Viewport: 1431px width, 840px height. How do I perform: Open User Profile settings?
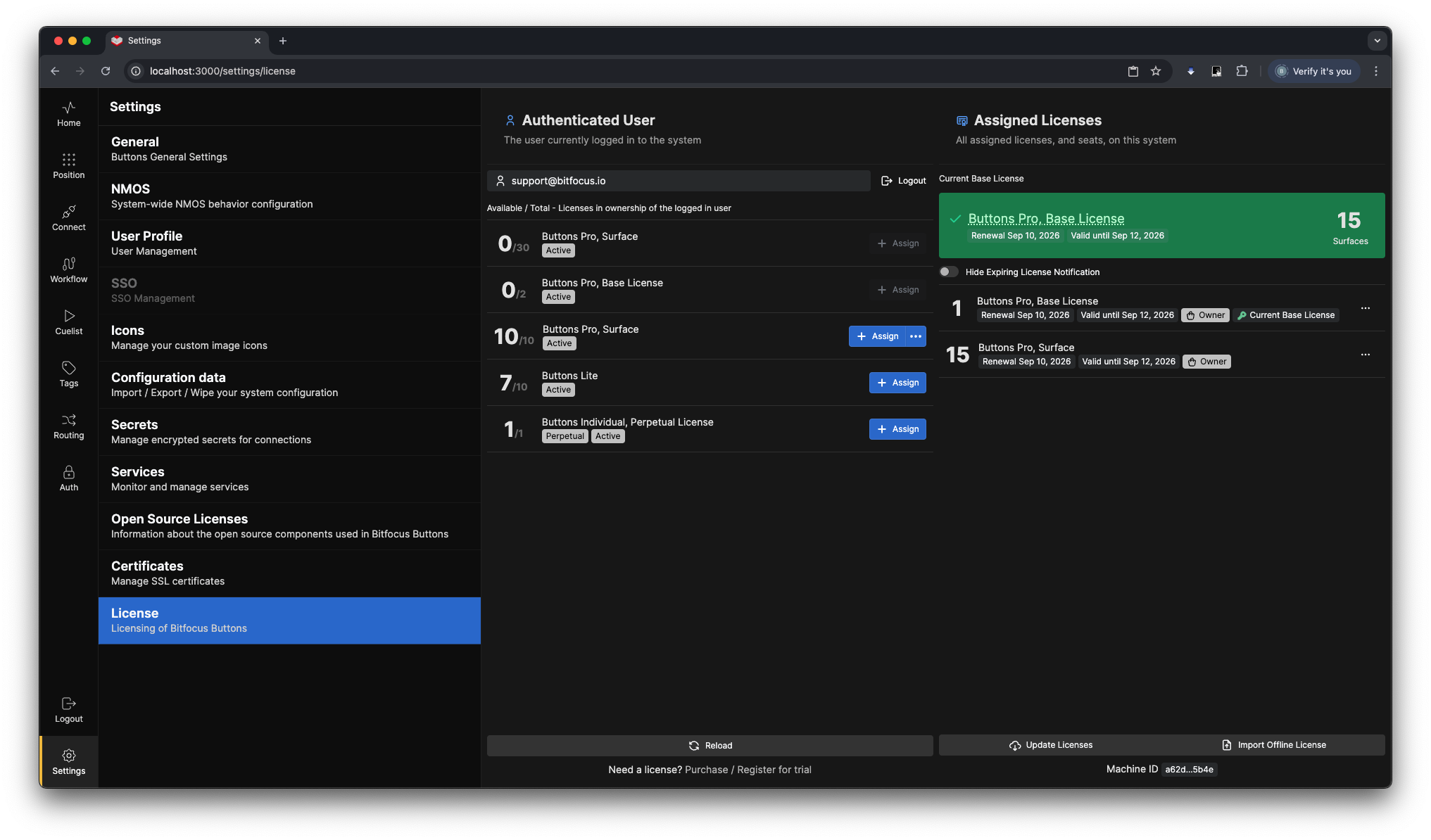pos(289,243)
